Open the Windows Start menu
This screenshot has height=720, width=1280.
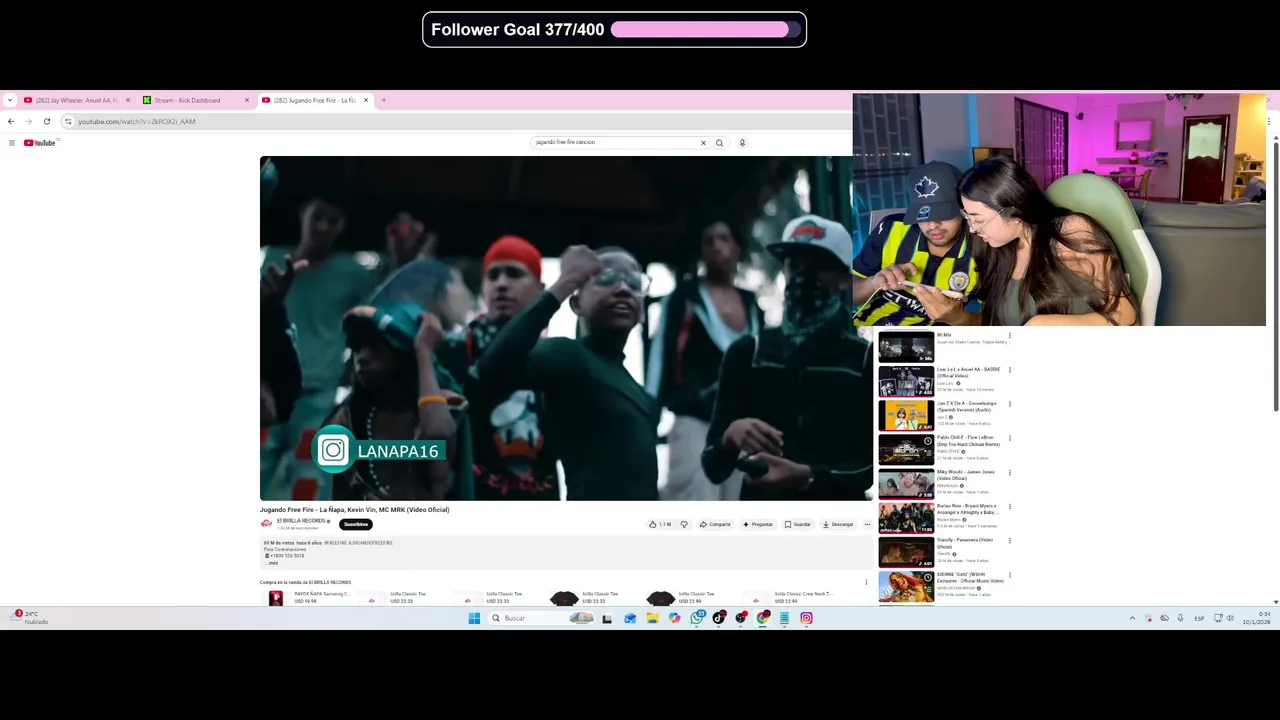click(x=474, y=618)
